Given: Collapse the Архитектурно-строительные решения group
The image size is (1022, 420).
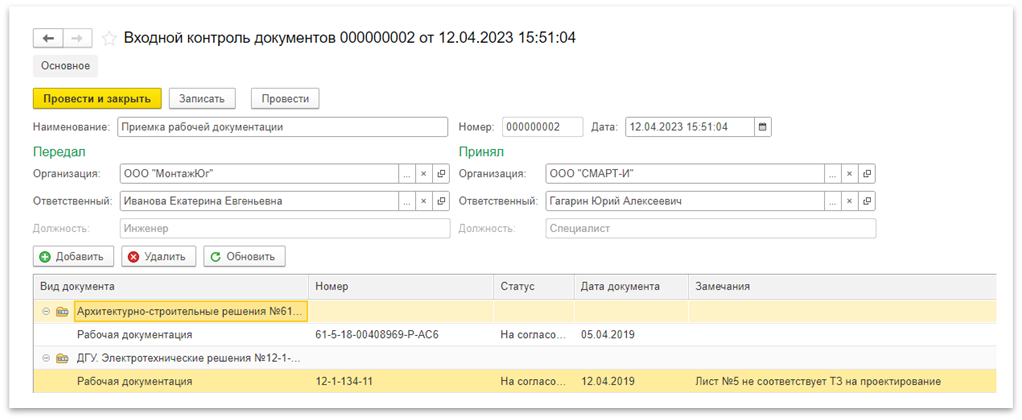Looking at the screenshot, I should tap(46, 312).
